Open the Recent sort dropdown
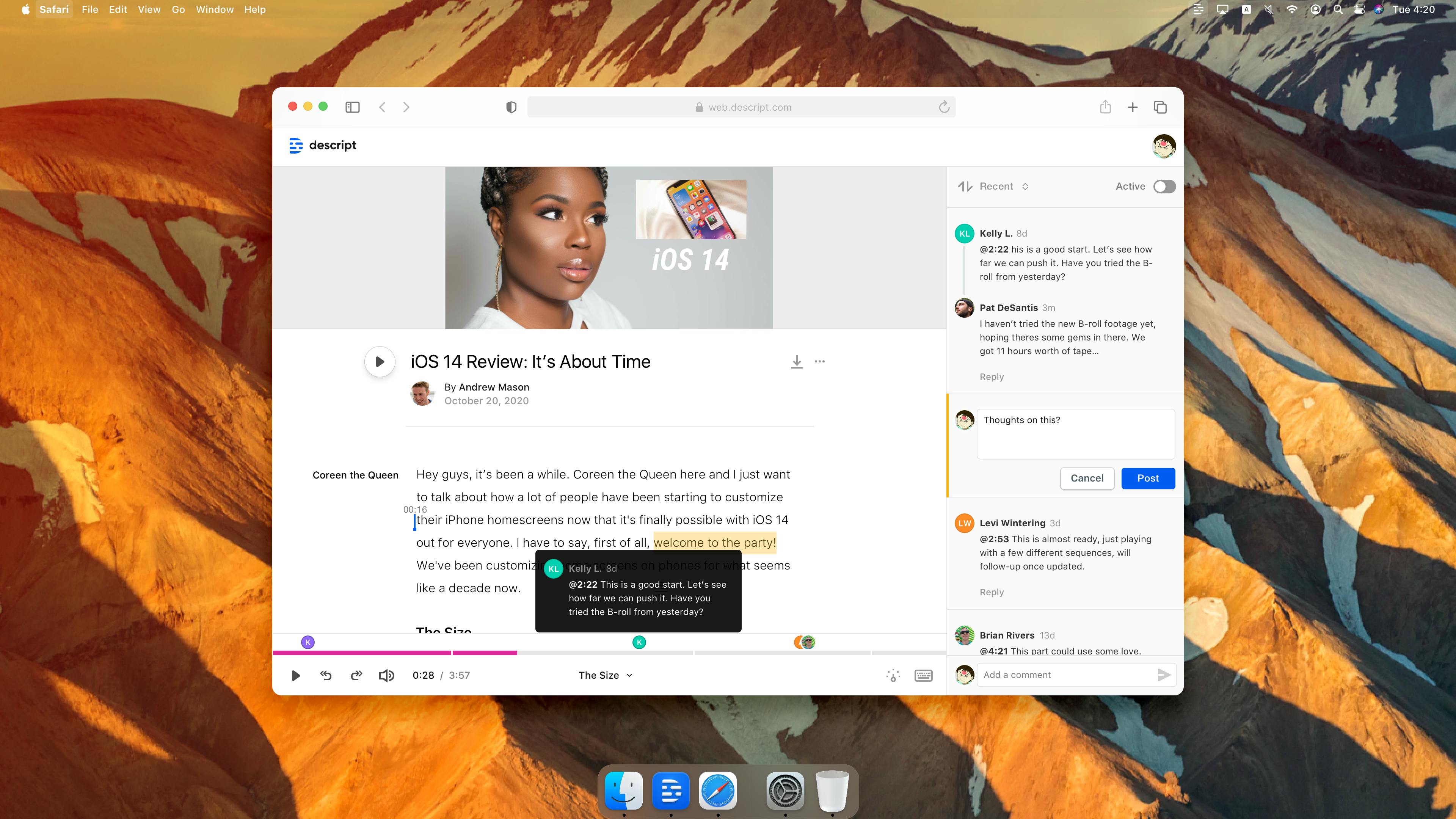1456x819 pixels. (1004, 187)
